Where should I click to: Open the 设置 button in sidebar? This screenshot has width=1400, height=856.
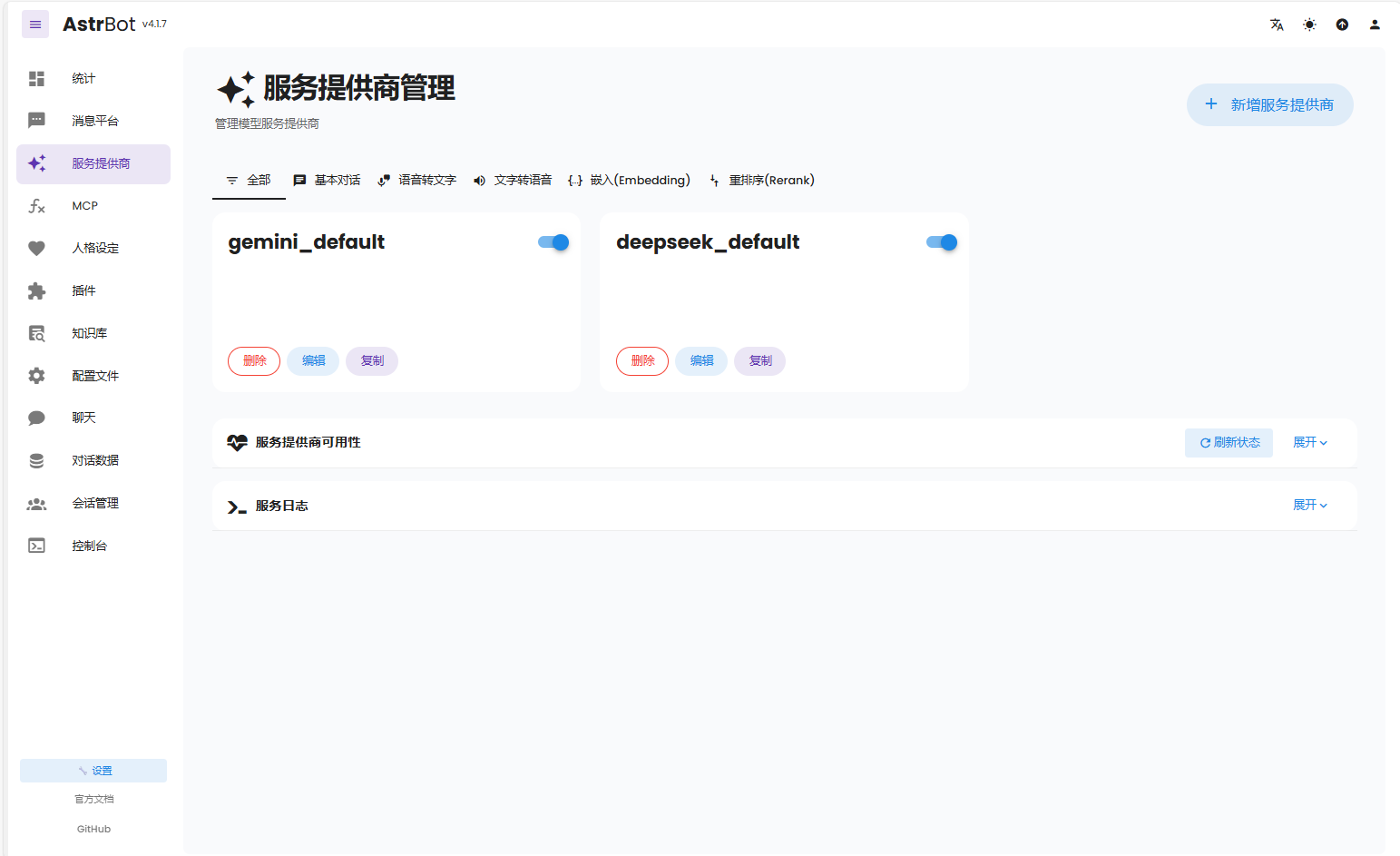[x=93, y=771]
